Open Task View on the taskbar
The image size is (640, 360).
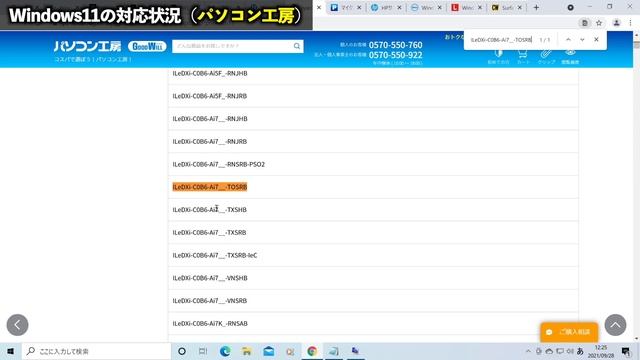[x=203, y=351]
